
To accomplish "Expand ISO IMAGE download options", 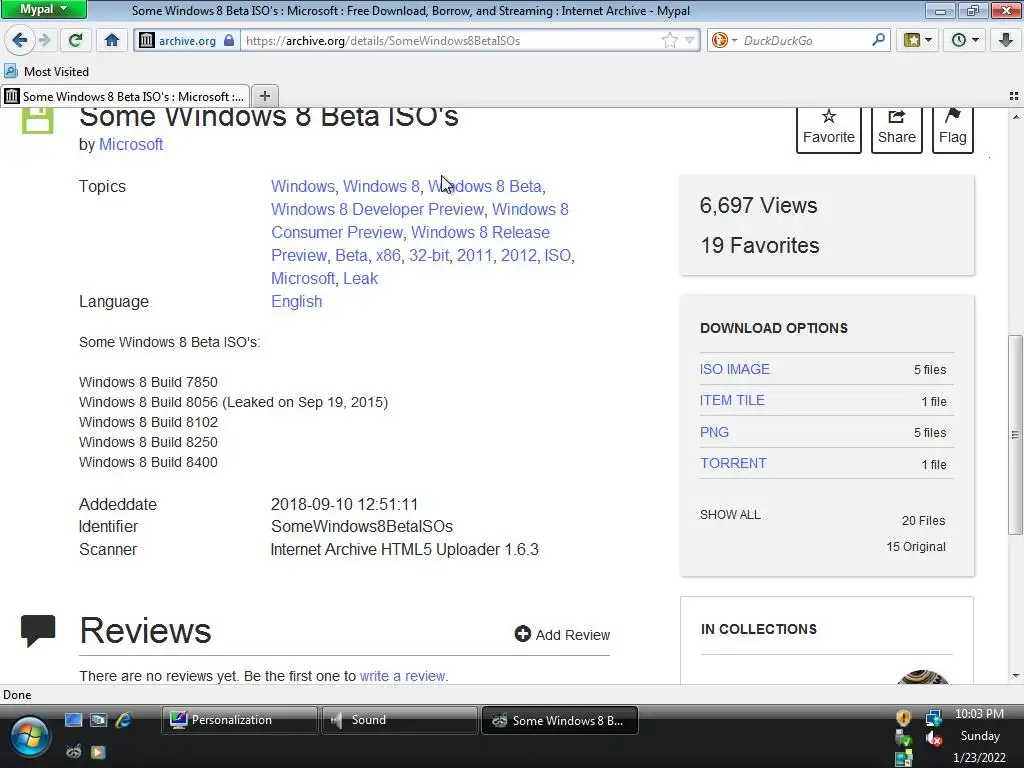I will [735, 369].
